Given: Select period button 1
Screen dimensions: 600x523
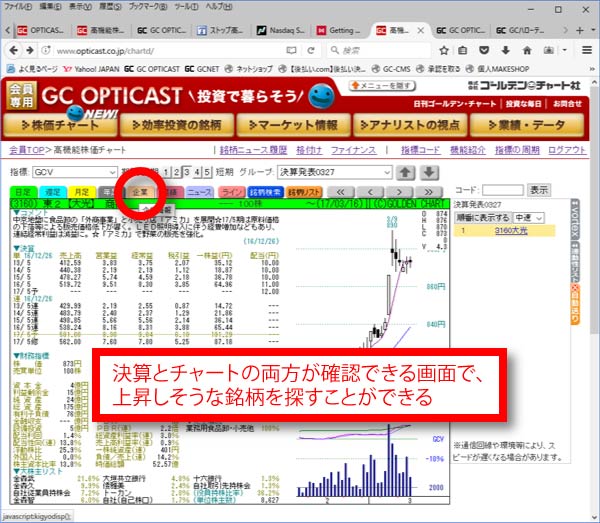Looking at the screenshot, I should point(166,172).
